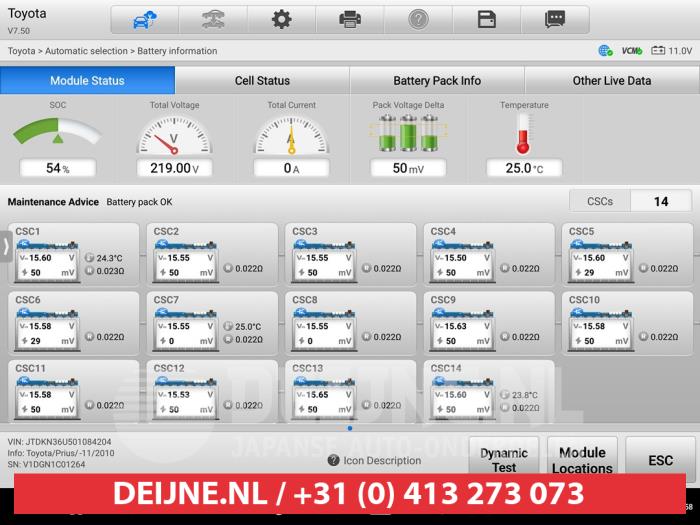Click the VIN JTDKN36U501084204 text
Screen dimensions: 700x525
point(59,442)
